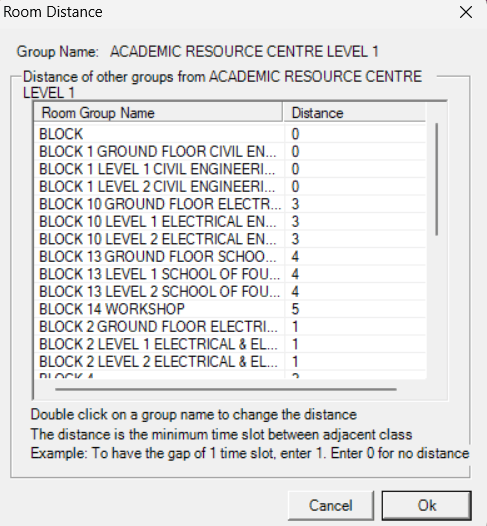Click the Group Name value ACADEMIC RESOURCE CENTRE LEVEL 1
This screenshot has width=487, height=526.
click(245, 52)
